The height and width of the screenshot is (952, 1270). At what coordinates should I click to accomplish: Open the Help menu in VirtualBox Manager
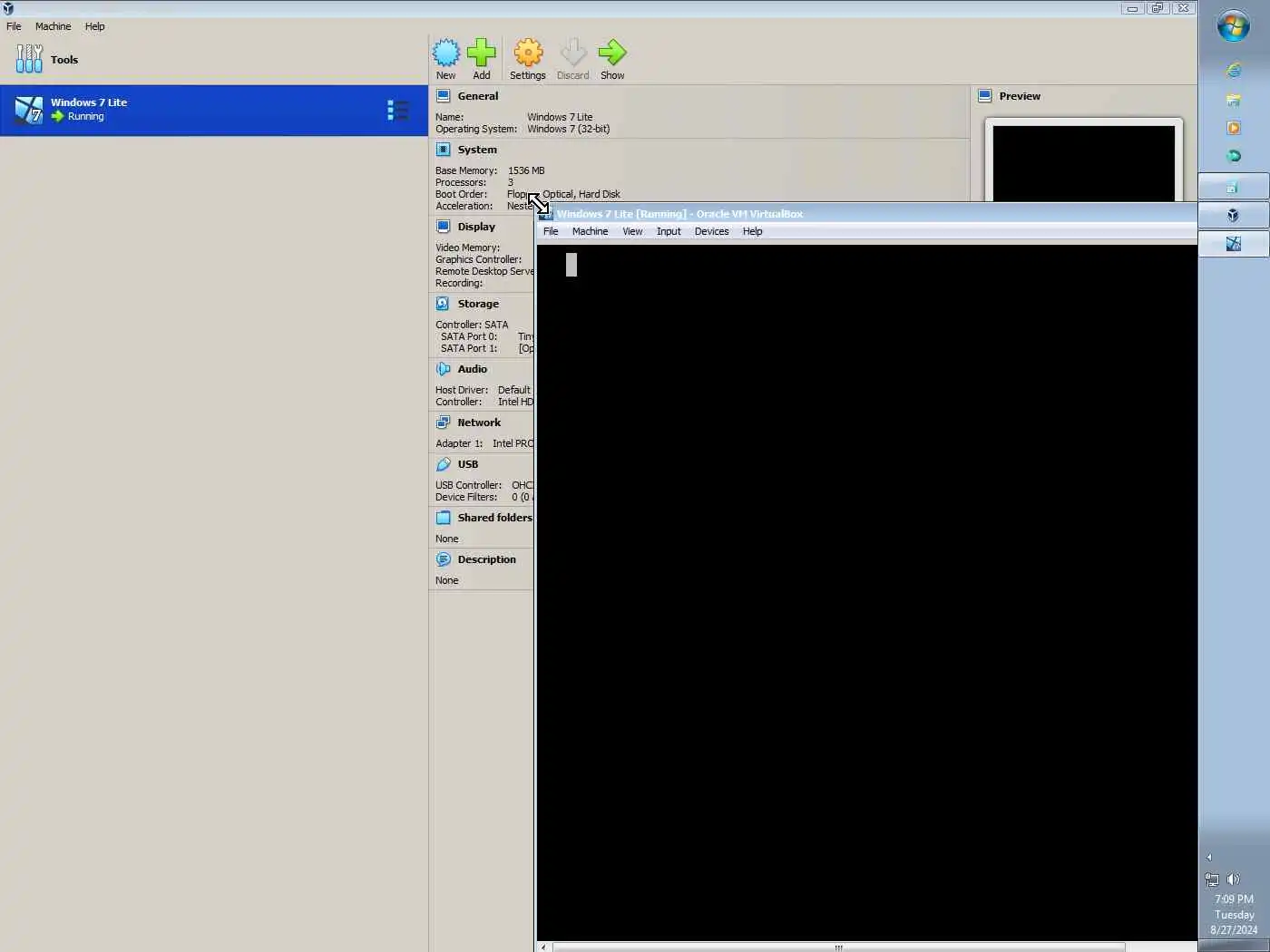pyautogui.click(x=94, y=26)
